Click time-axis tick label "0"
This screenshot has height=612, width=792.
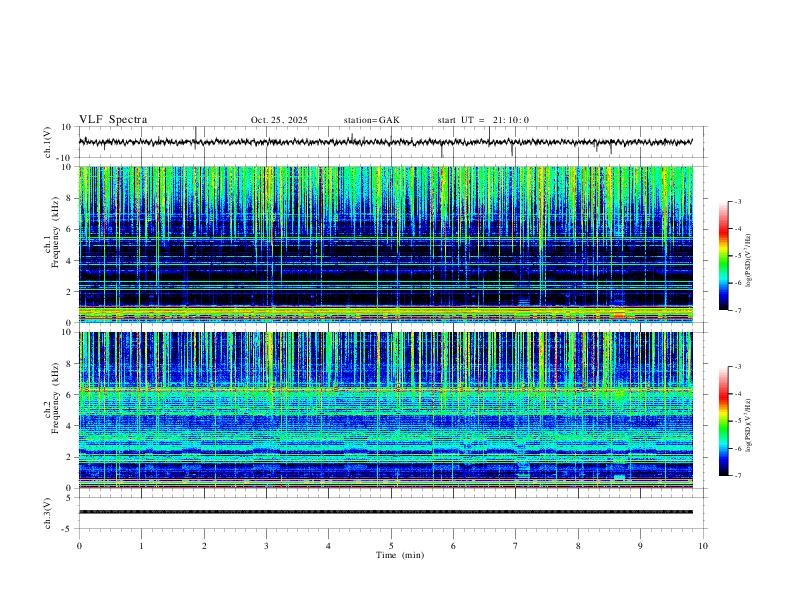79,546
